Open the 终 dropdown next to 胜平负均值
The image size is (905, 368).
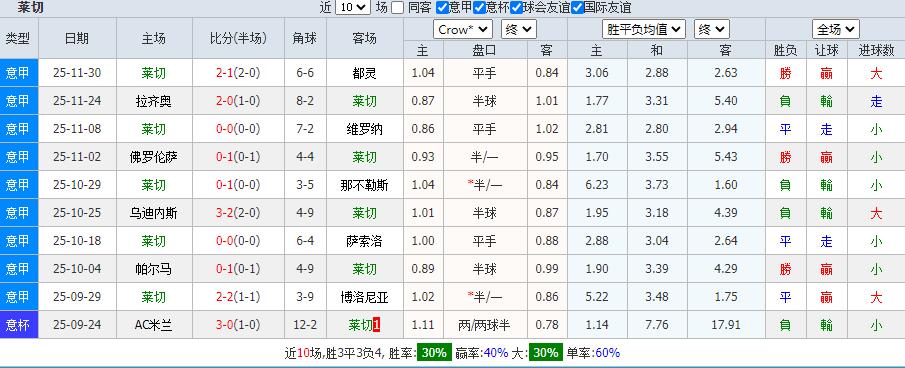pos(712,29)
